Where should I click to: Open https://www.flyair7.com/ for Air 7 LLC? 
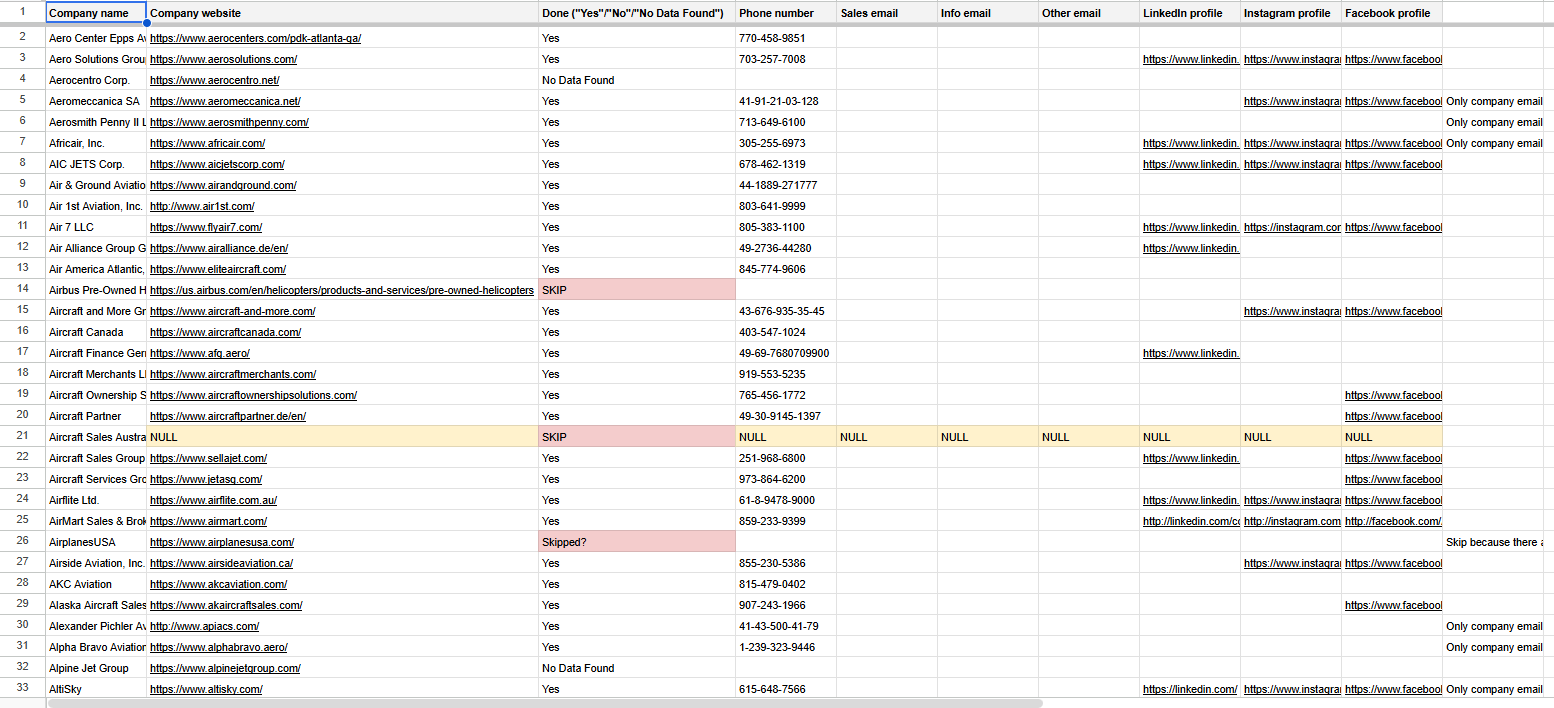(205, 227)
